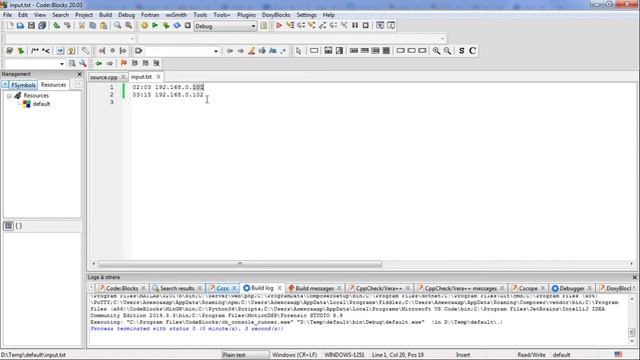Rebuild the project using the blue icon

click(x=177, y=26)
